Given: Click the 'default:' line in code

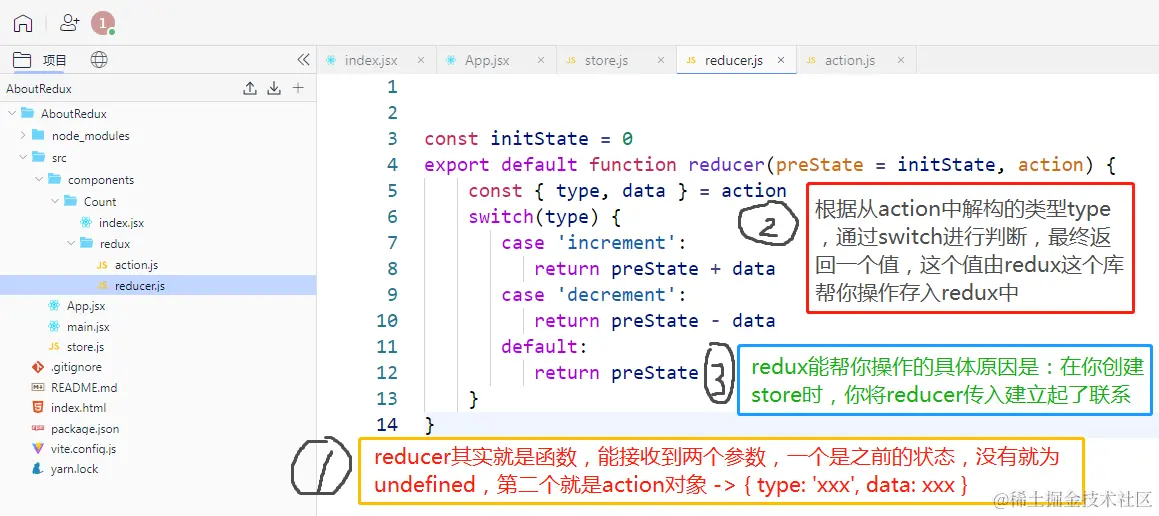Looking at the screenshot, I should pos(545,346).
